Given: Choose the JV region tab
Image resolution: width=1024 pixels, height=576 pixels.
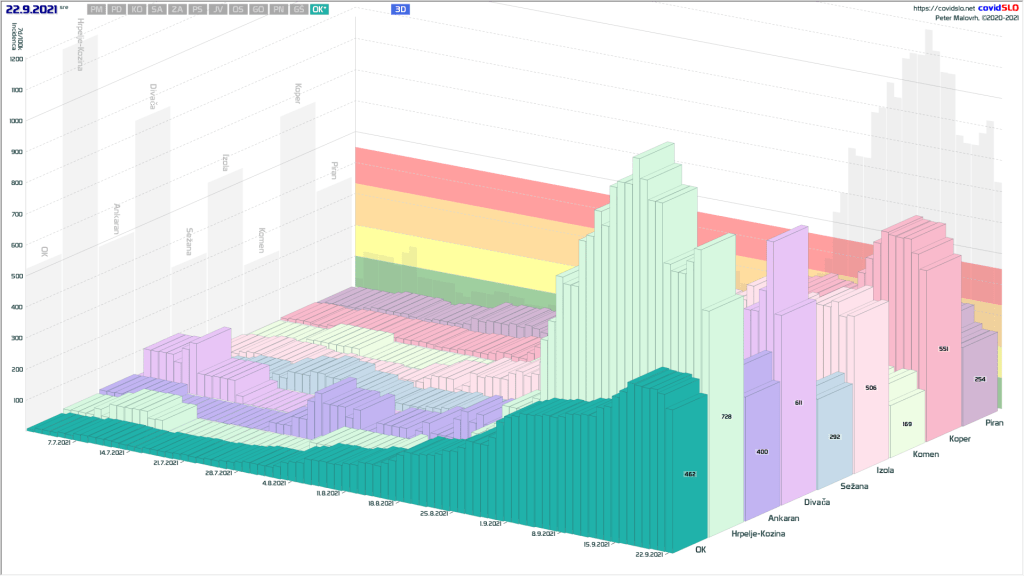Looking at the screenshot, I should [x=218, y=9].
